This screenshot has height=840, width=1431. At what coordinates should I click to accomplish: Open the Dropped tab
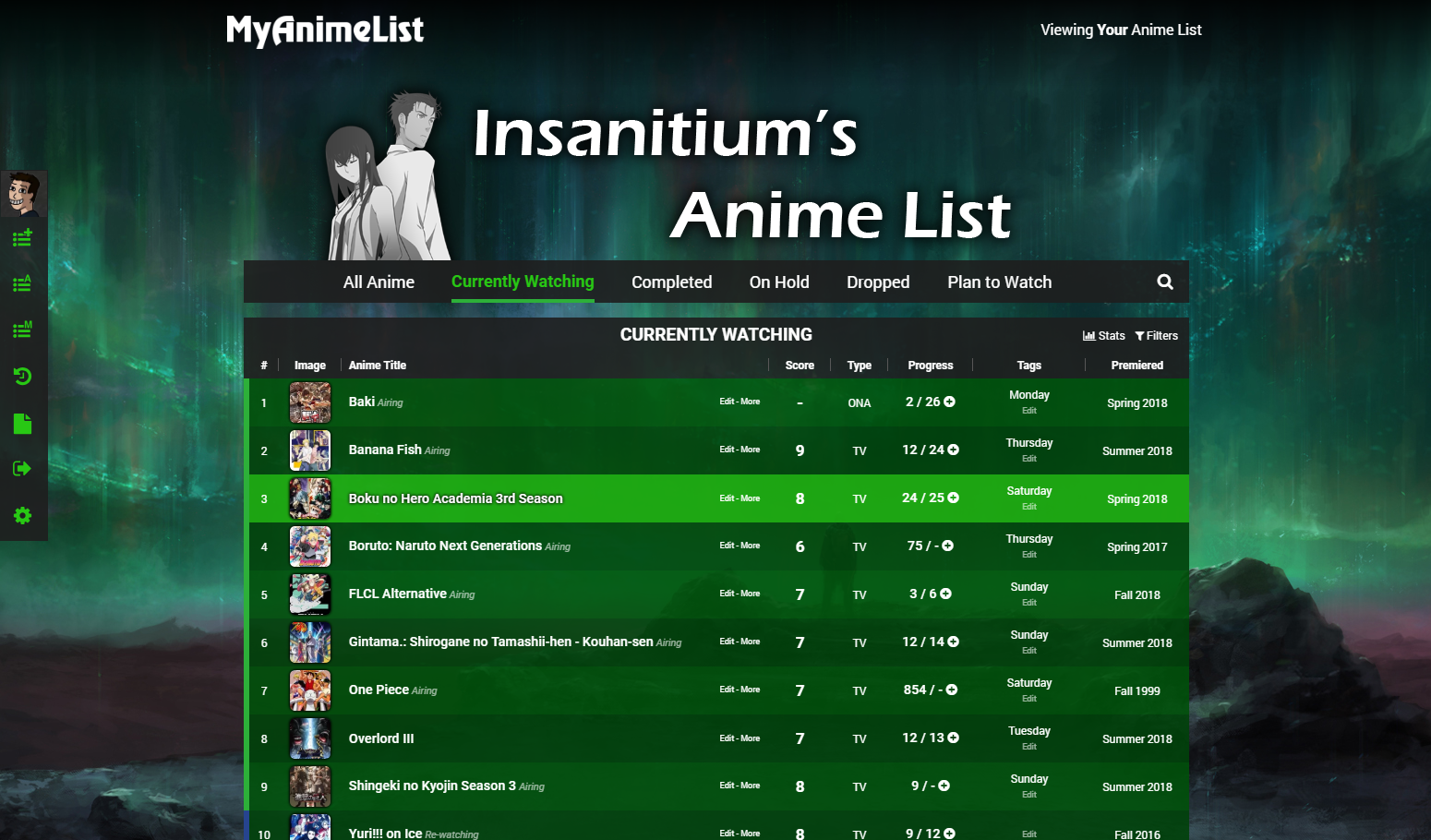pyautogui.click(x=878, y=282)
